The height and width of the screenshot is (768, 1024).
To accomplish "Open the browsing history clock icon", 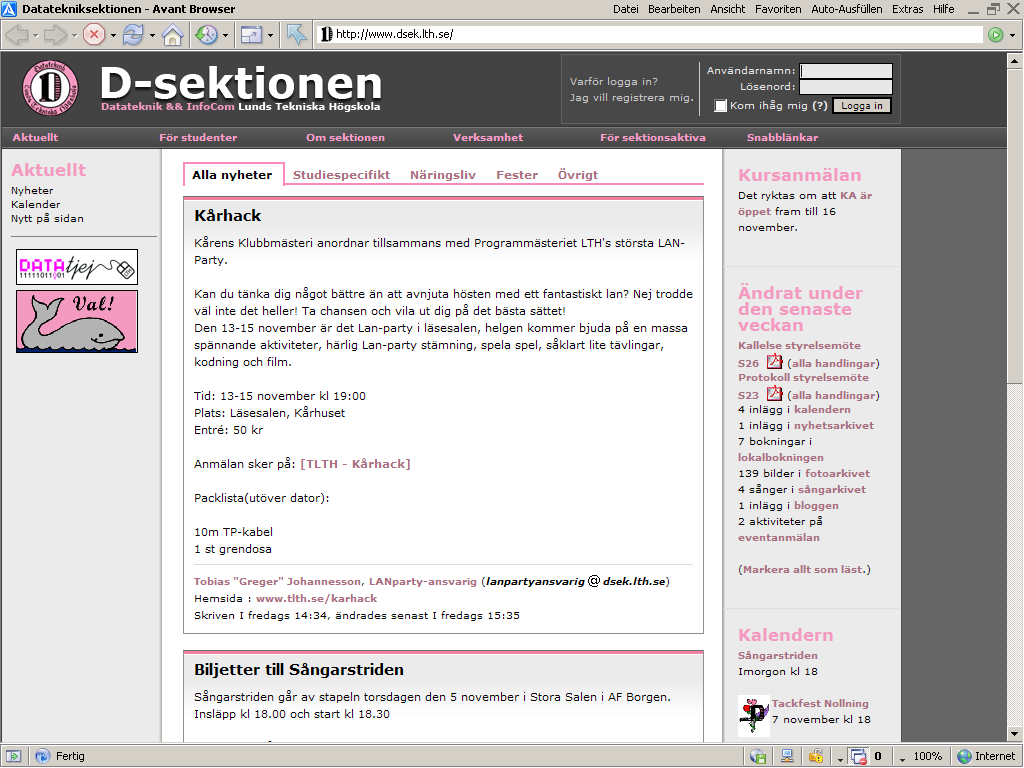I will 206,35.
